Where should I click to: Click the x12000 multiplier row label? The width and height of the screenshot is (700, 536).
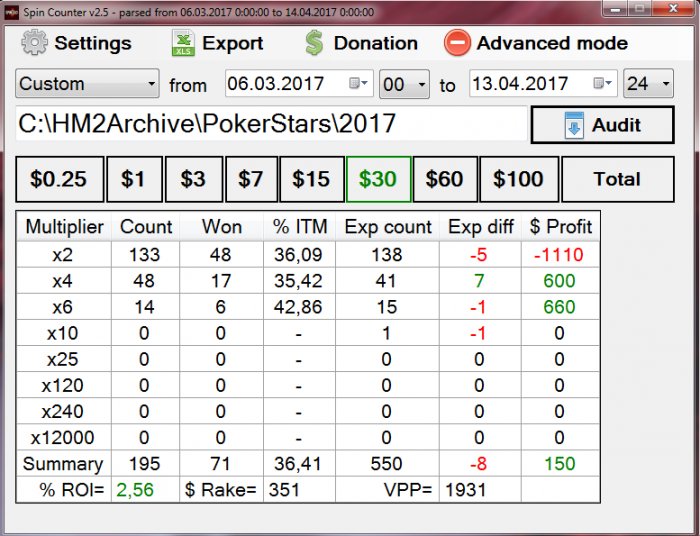click(x=63, y=438)
